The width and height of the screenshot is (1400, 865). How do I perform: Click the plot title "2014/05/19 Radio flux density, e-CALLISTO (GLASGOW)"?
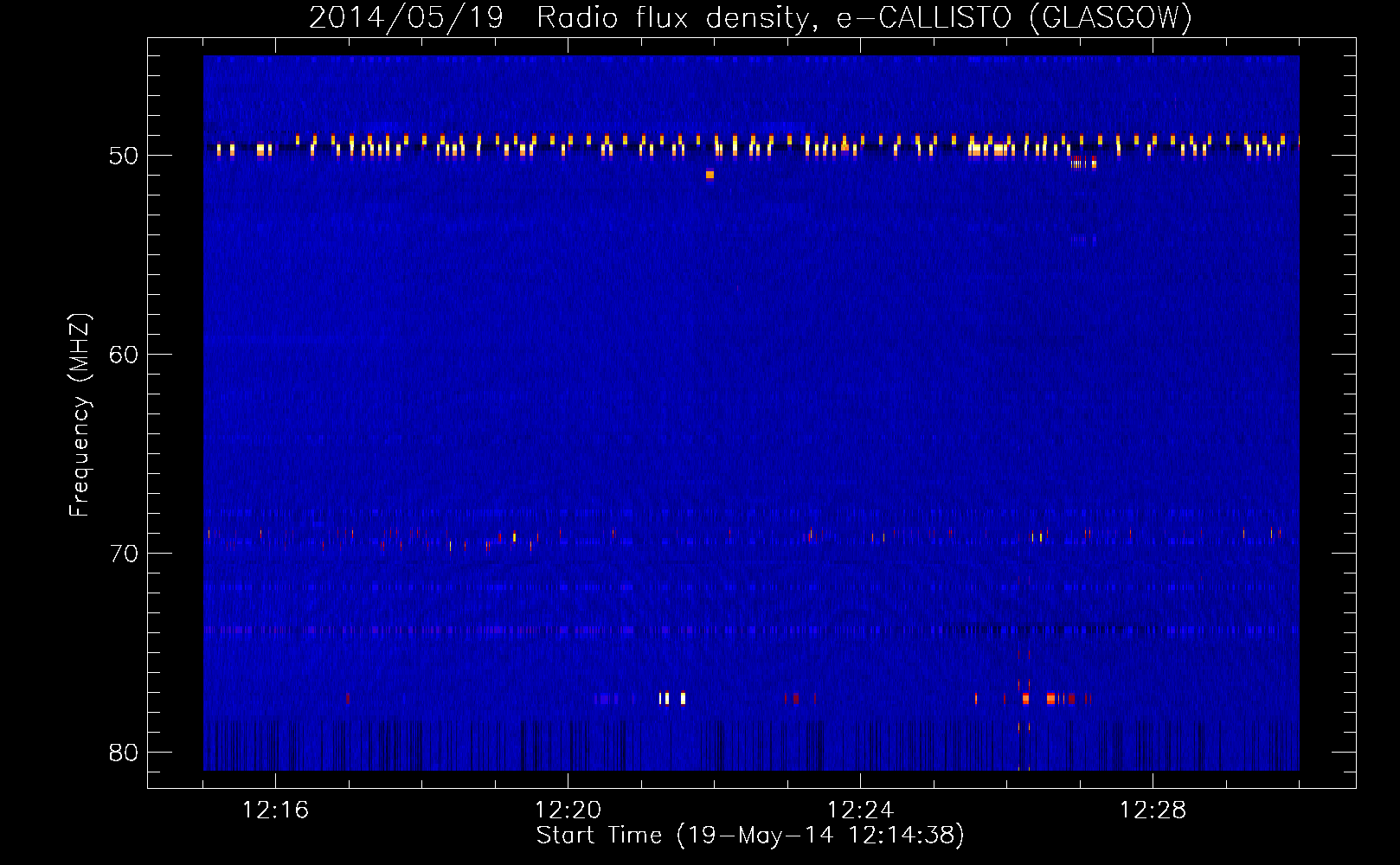tap(750, 17)
